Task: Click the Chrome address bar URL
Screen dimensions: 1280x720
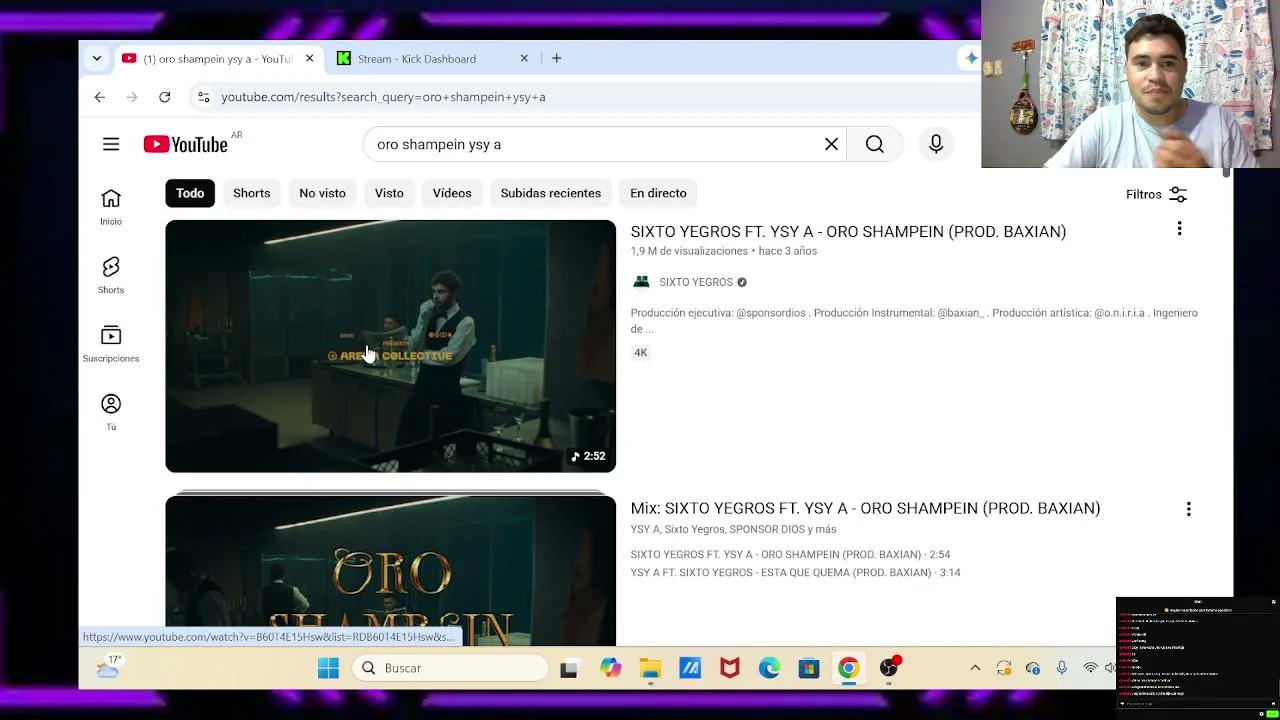Action: [383, 97]
